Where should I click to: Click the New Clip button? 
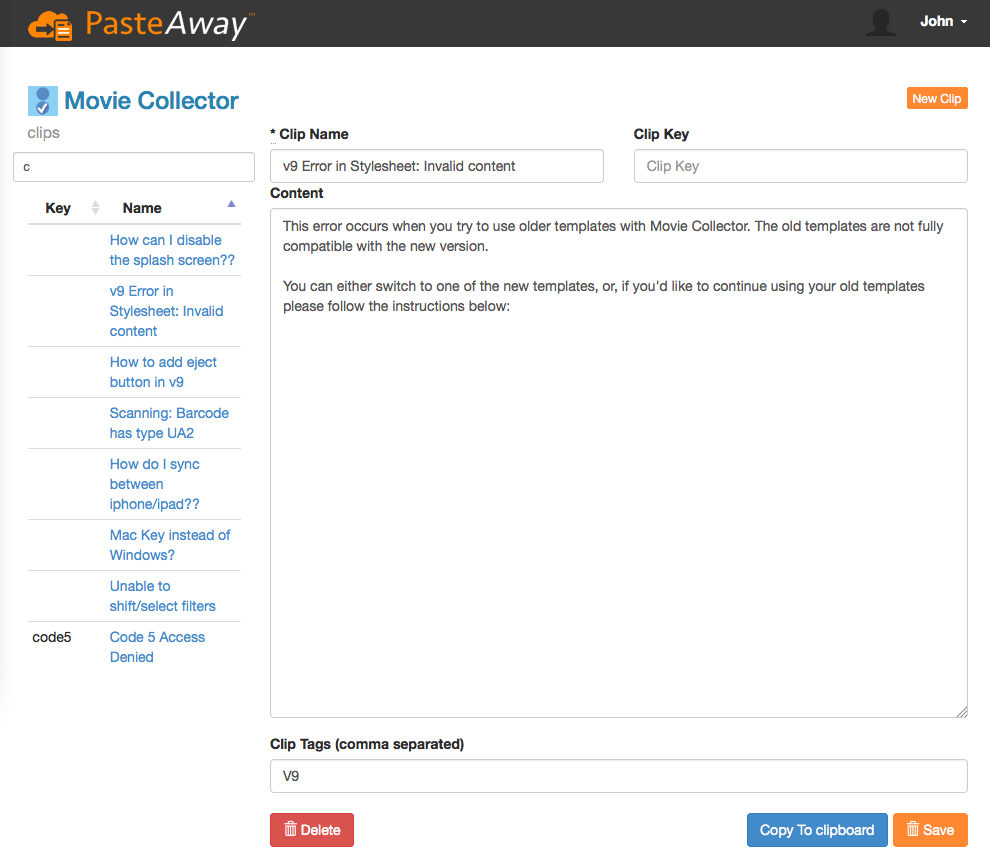tap(937, 98)
